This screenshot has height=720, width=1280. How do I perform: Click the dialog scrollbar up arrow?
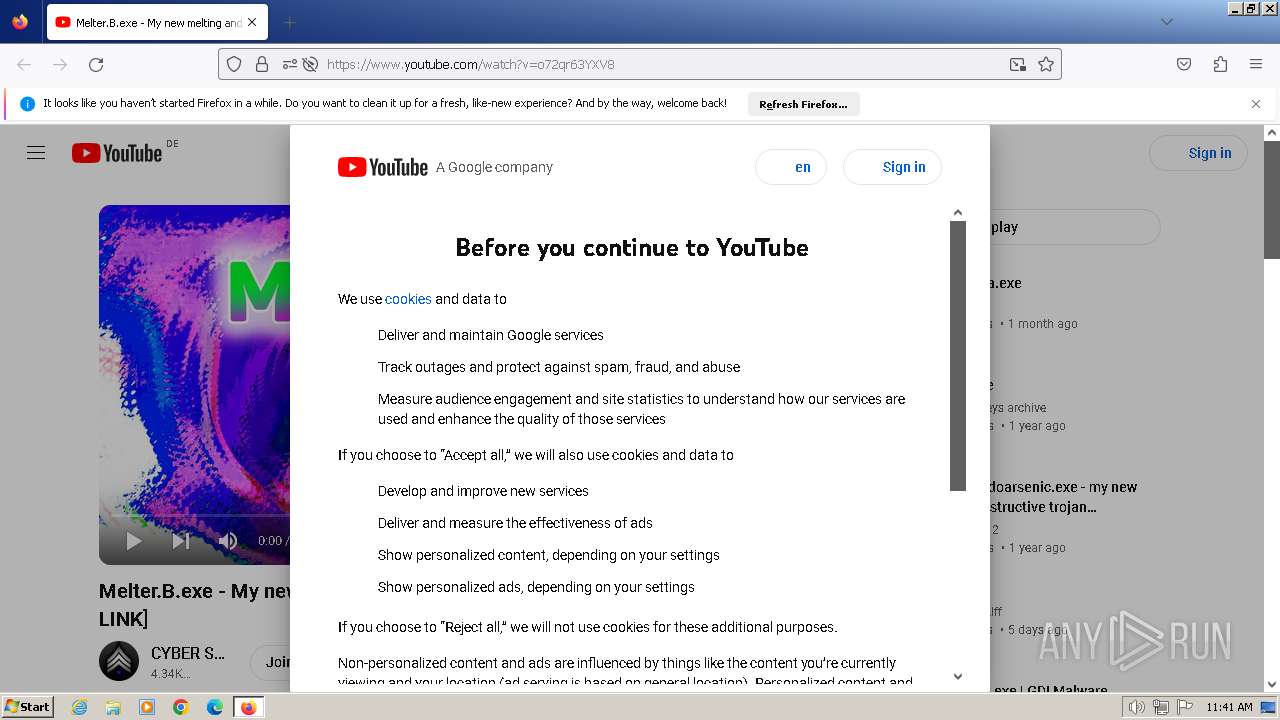(x=957, y=212)
